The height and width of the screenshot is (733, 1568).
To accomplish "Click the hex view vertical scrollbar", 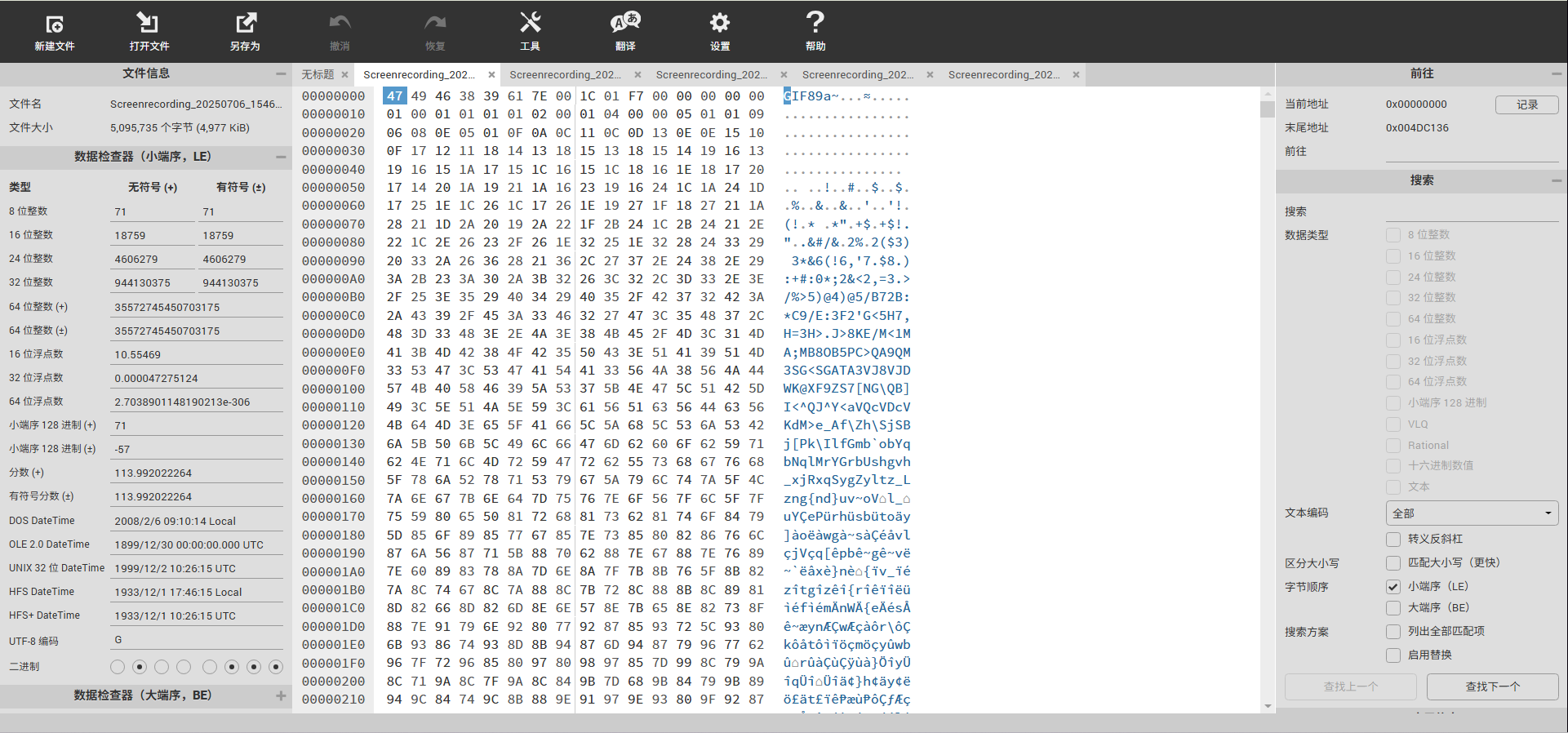I will click(1267, 392).
